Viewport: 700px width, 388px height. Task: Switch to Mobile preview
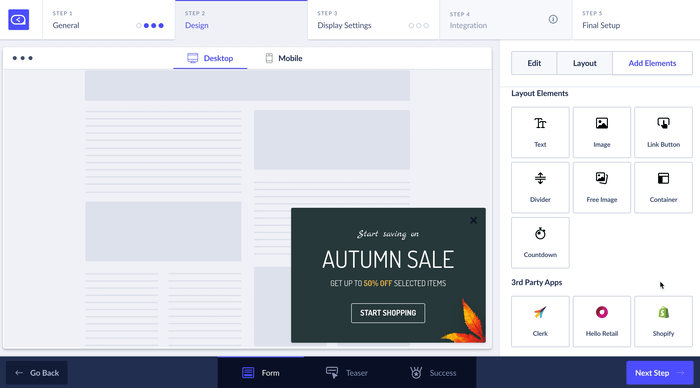click(284, 58)
